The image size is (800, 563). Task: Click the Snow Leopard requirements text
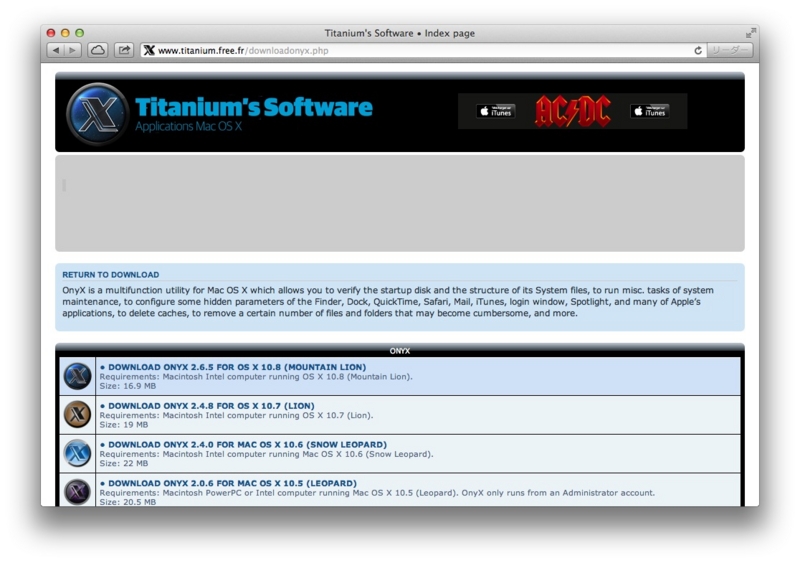click(x=266, y=454)
